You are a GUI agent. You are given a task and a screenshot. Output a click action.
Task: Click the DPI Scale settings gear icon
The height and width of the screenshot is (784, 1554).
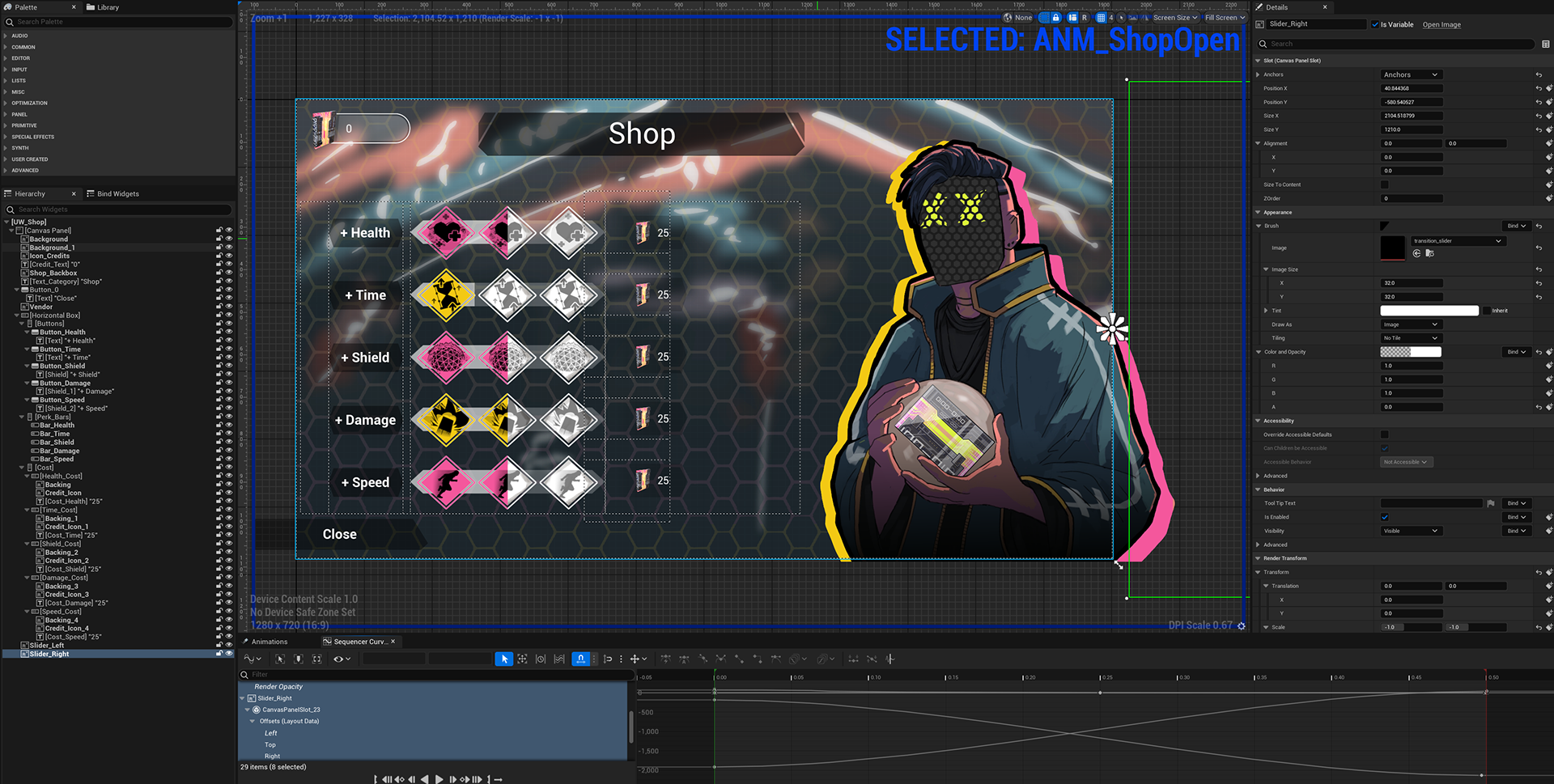pos(1242,625)
